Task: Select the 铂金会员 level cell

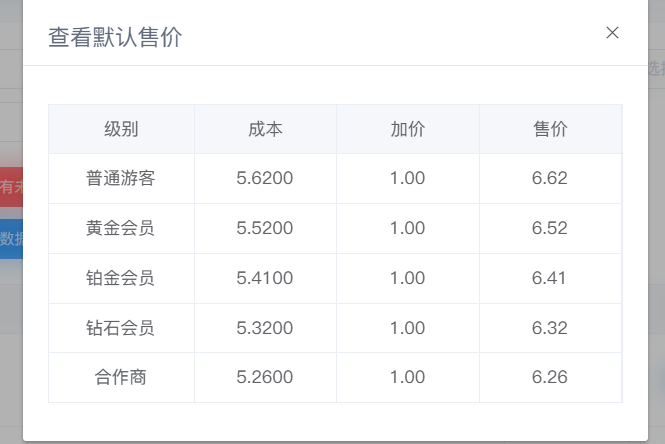Action: [x=121, y=278]
